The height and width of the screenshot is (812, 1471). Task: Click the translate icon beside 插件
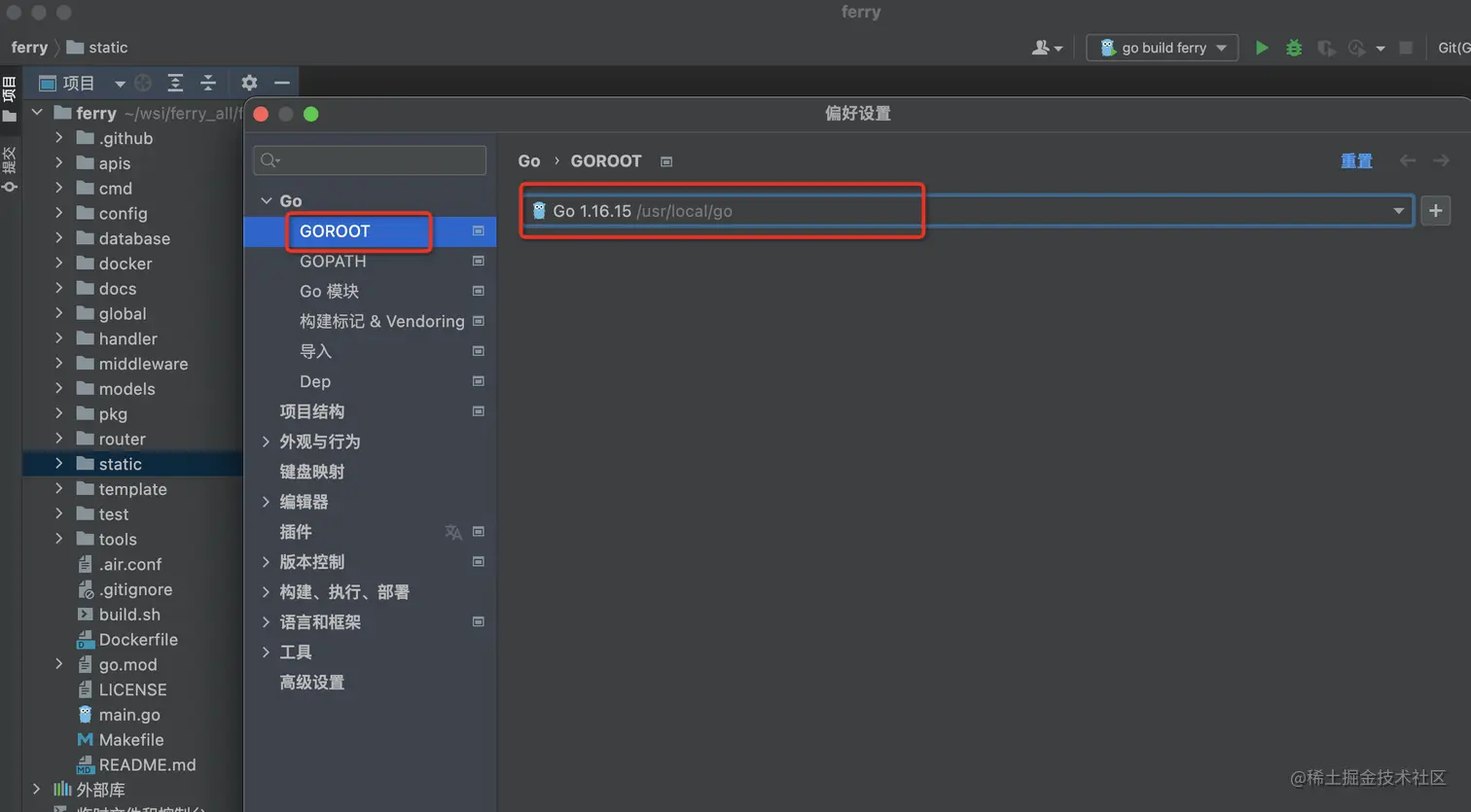point(453,532)
